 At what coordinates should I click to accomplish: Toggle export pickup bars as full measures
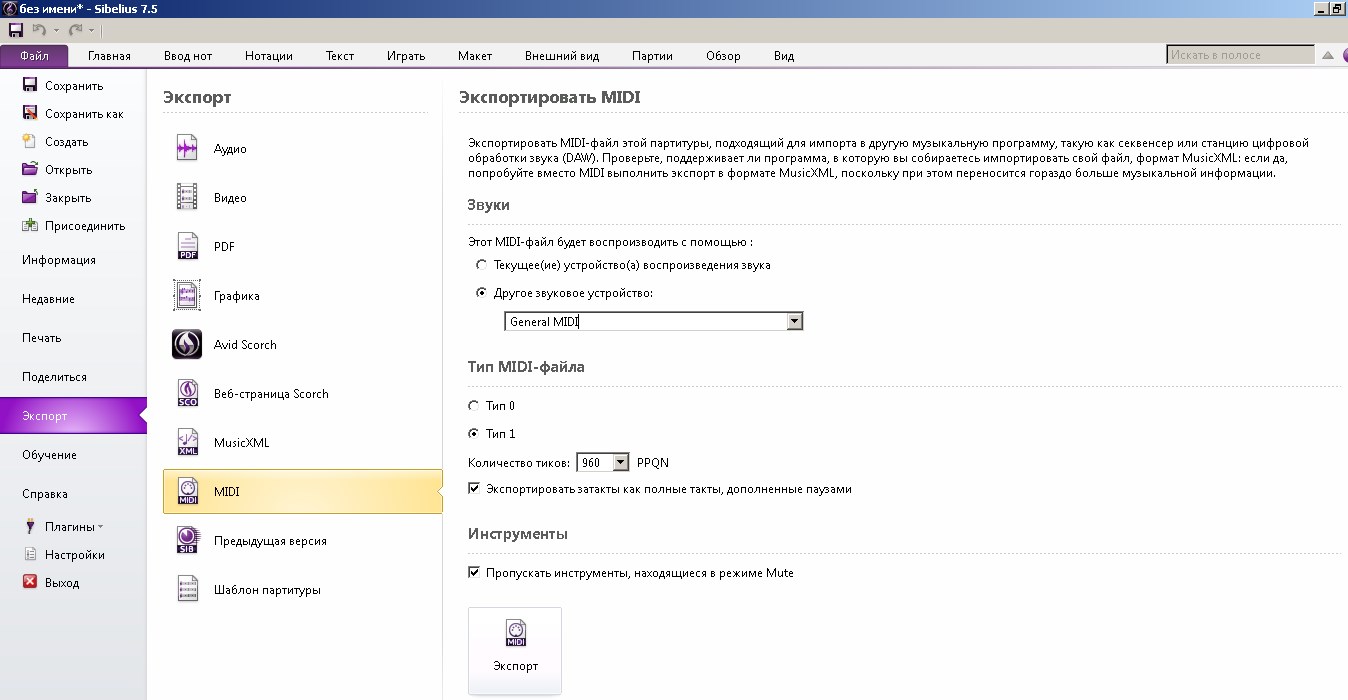475,489
